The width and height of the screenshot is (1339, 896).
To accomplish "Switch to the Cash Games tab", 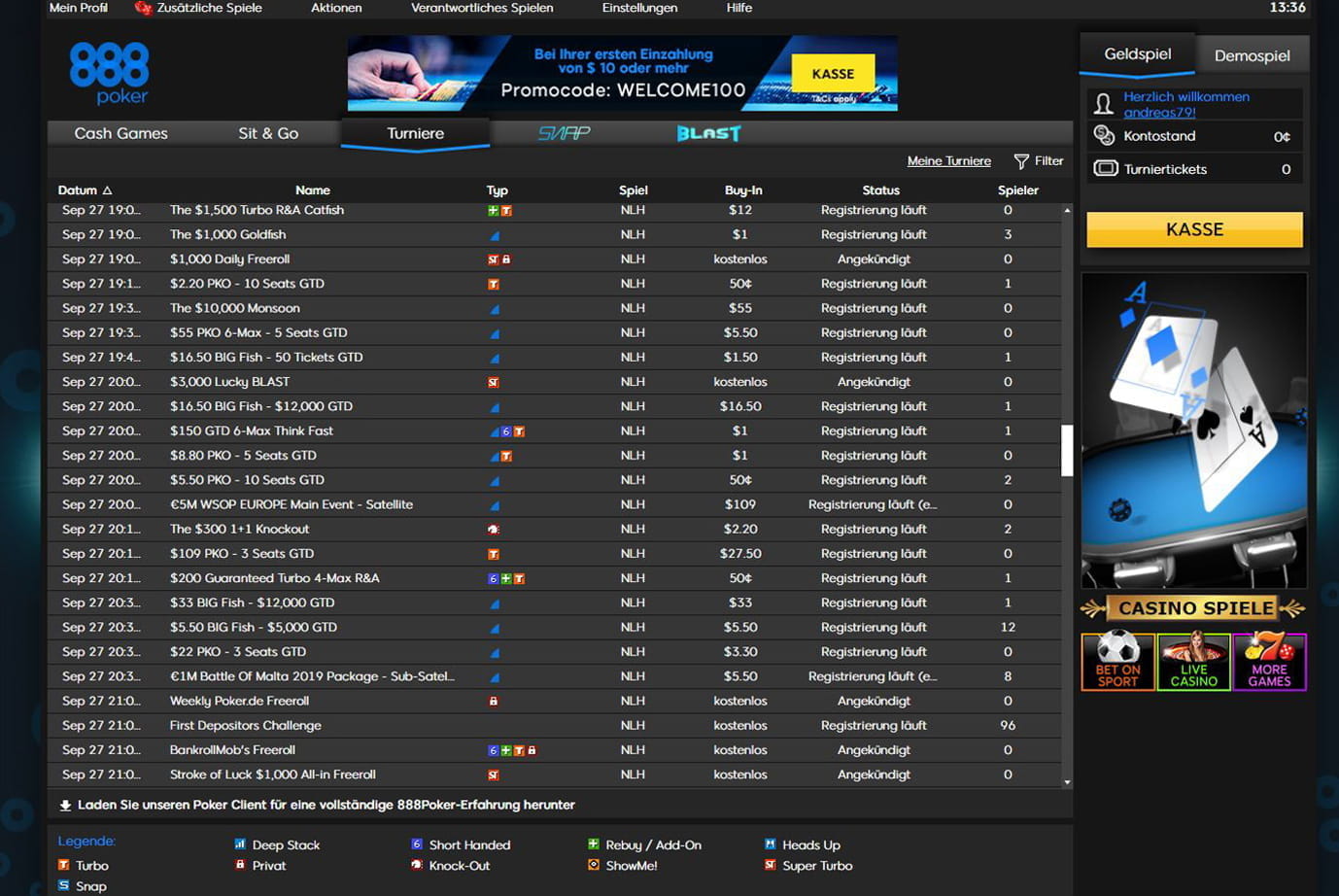I will (121, 134).
